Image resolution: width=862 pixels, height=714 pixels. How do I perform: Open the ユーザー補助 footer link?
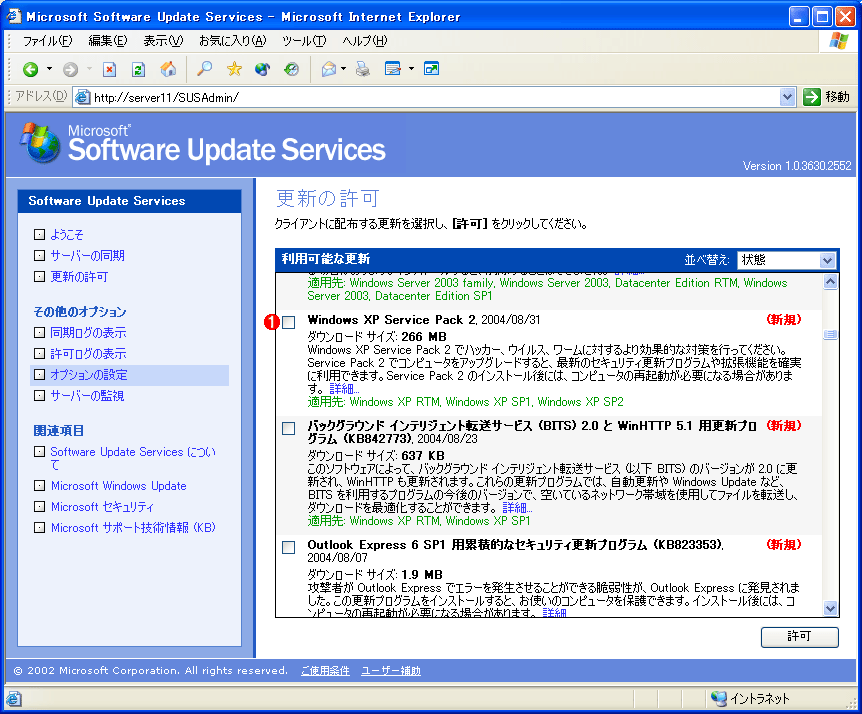pos(391,671)
